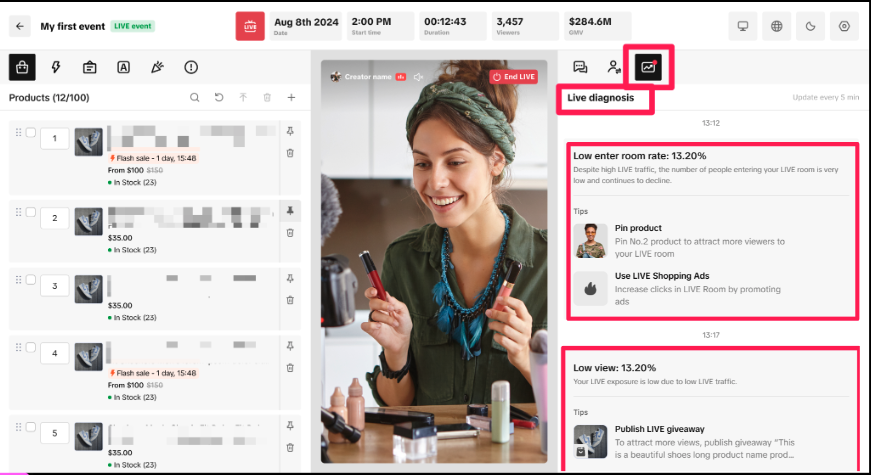Open the Live diagnosis chart tab
871x475 pixels.
[x=648, y=67]
